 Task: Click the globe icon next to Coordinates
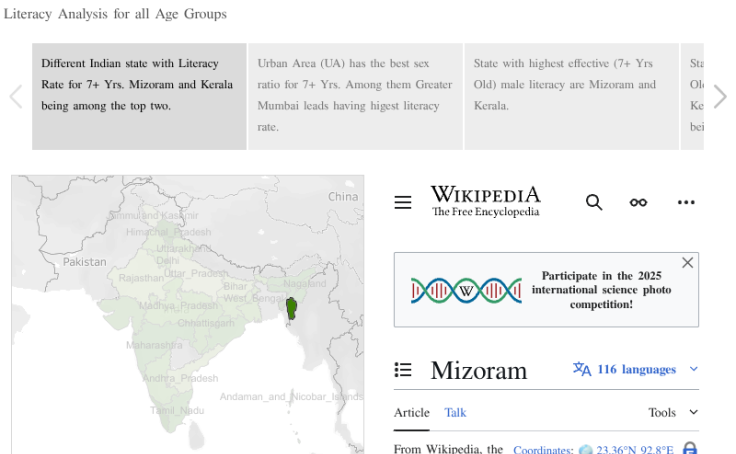(585, 450)
